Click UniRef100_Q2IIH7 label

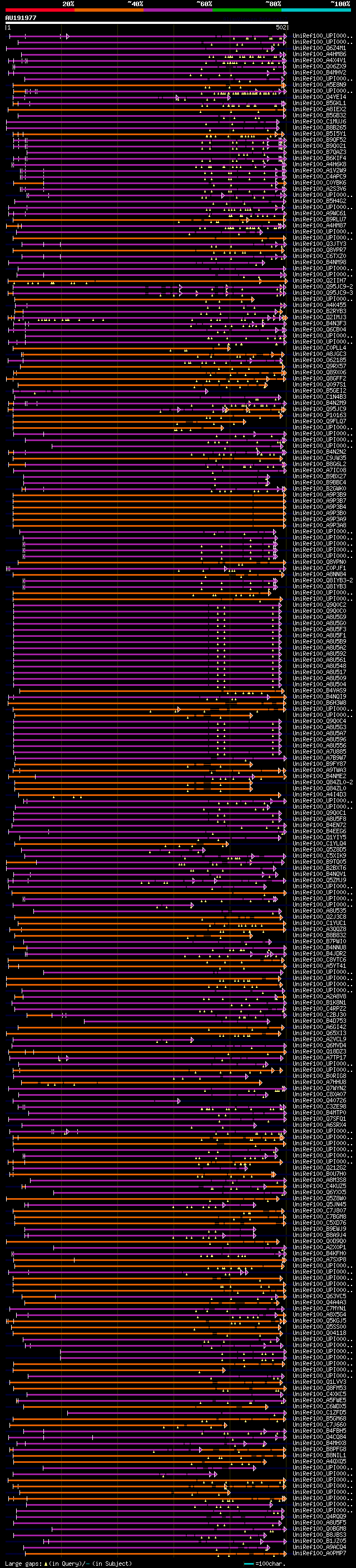coord(319,280)
